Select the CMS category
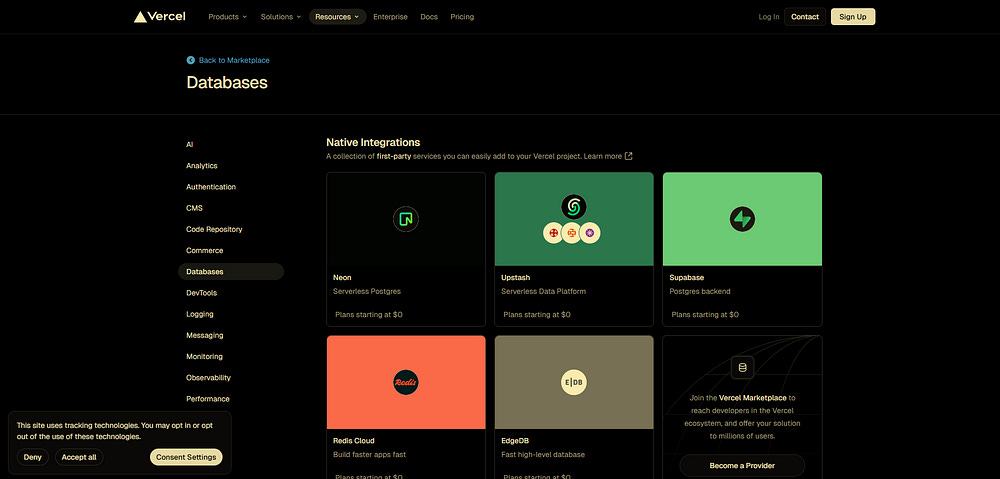This screenshot has width=1000, height=479. coord(195,208)
